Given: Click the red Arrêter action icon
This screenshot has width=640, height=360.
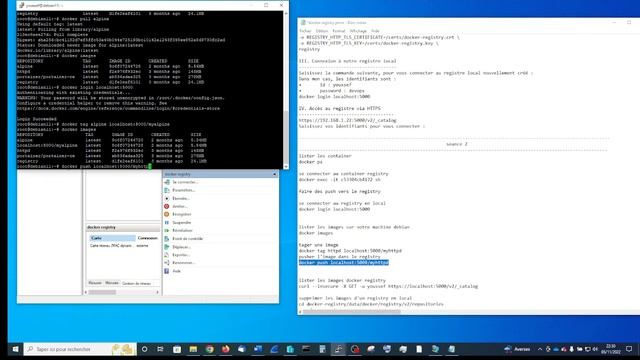Looking at the screenshot, I should (x=167, y=206).
